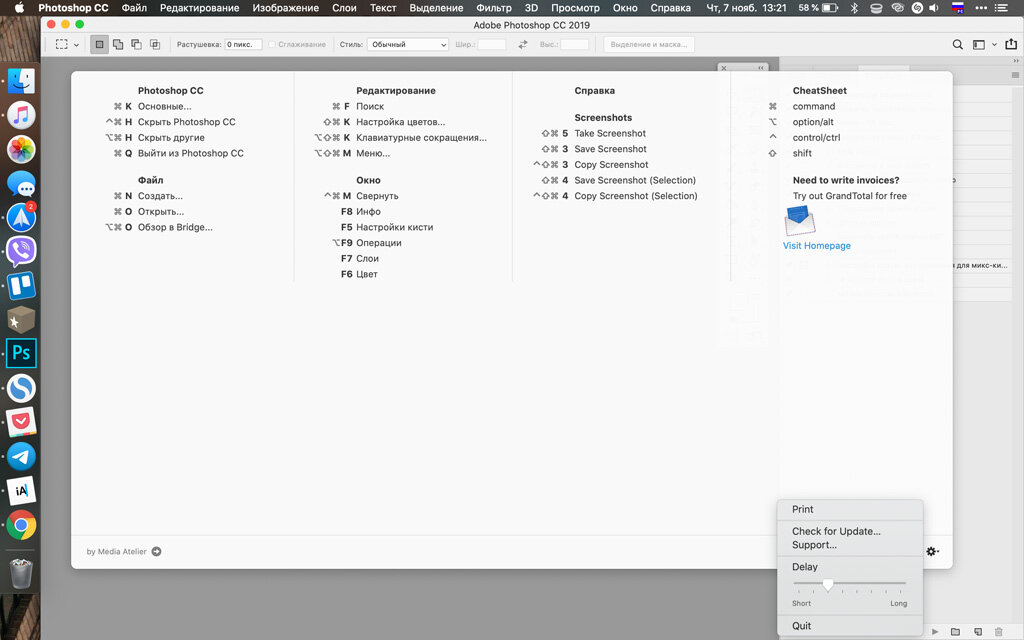Open the Редактирование menu

(199, 8)
